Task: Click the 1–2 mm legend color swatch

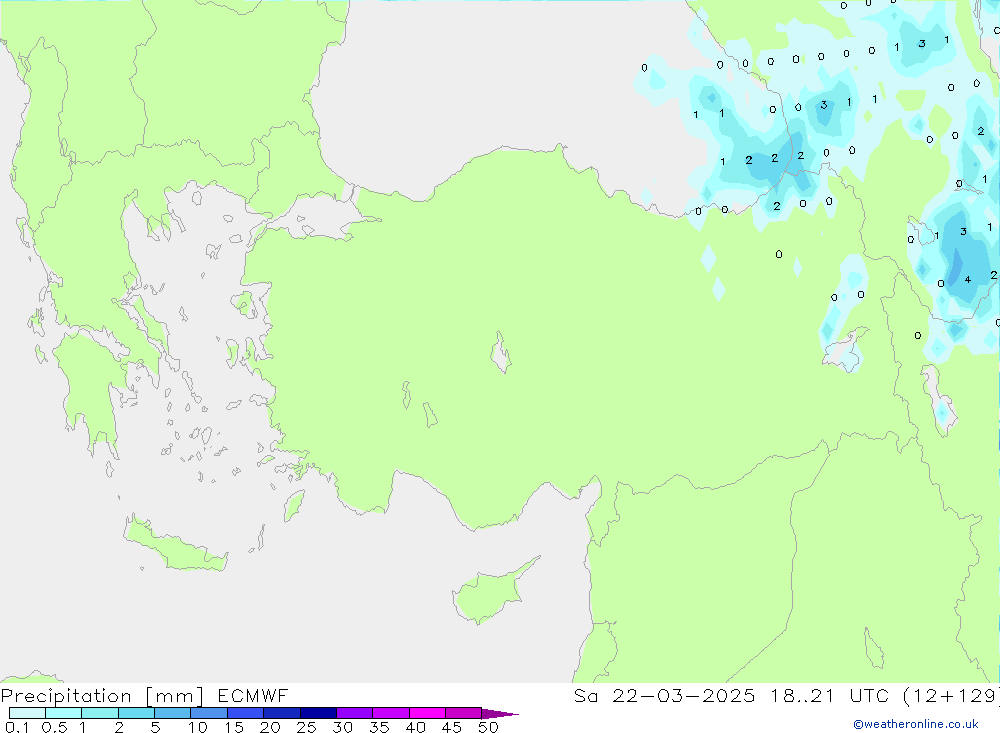Action: coord(99,713)
